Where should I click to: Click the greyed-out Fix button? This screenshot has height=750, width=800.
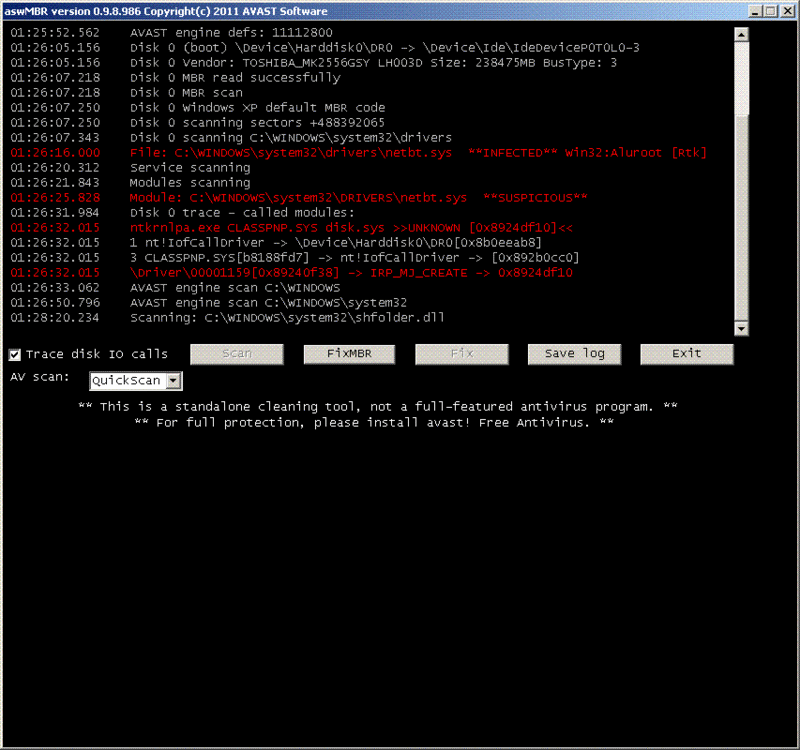462,354
